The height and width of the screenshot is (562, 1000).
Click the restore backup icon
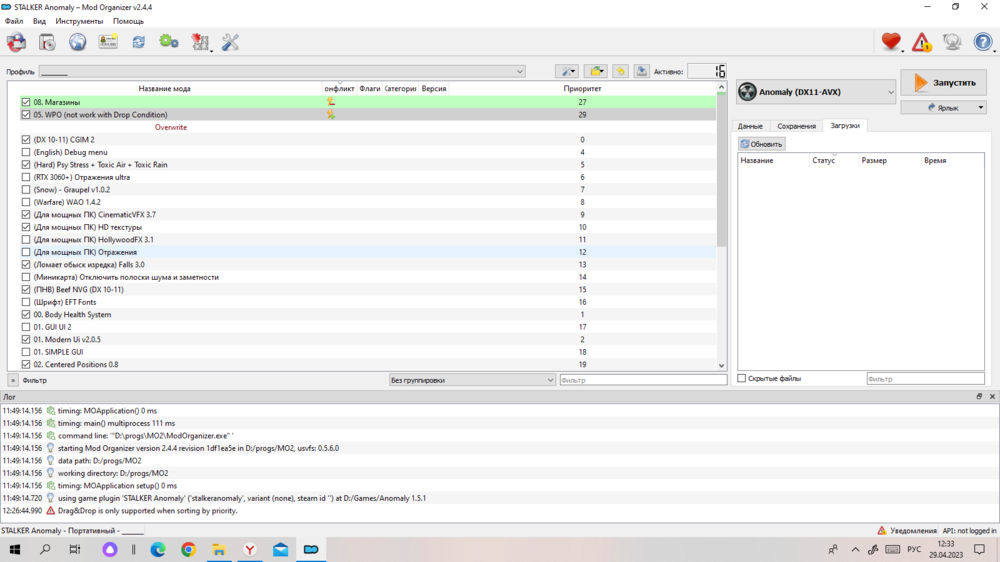pyautogui.click(x=621, y=71)
